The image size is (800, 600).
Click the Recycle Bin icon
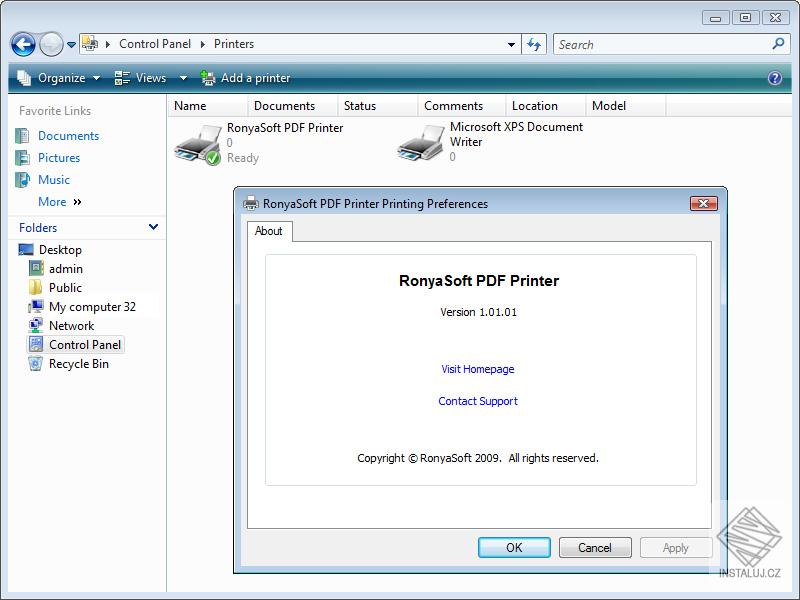(36, 363)
